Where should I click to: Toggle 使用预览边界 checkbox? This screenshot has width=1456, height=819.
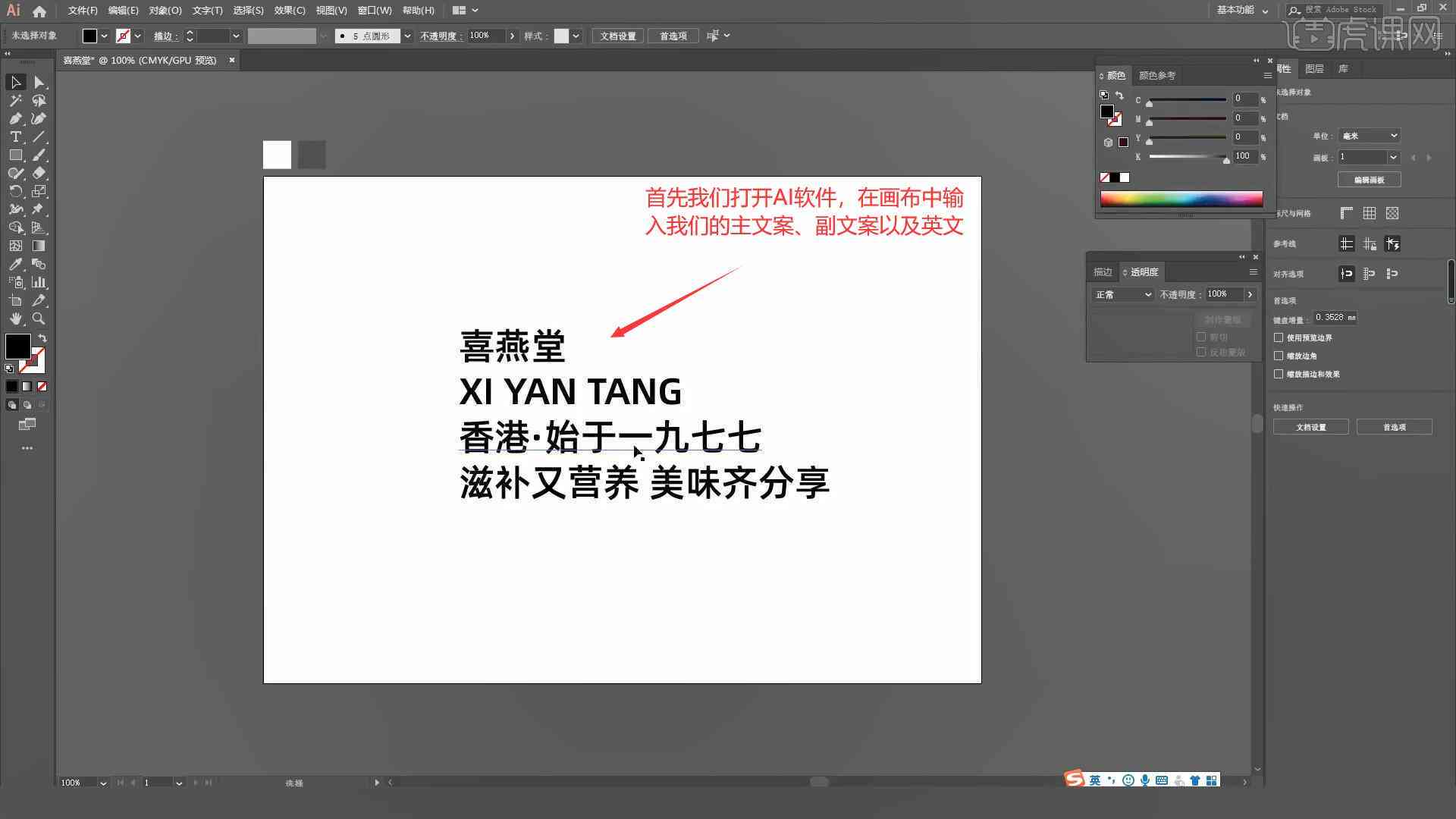[x=1279, y=337]
